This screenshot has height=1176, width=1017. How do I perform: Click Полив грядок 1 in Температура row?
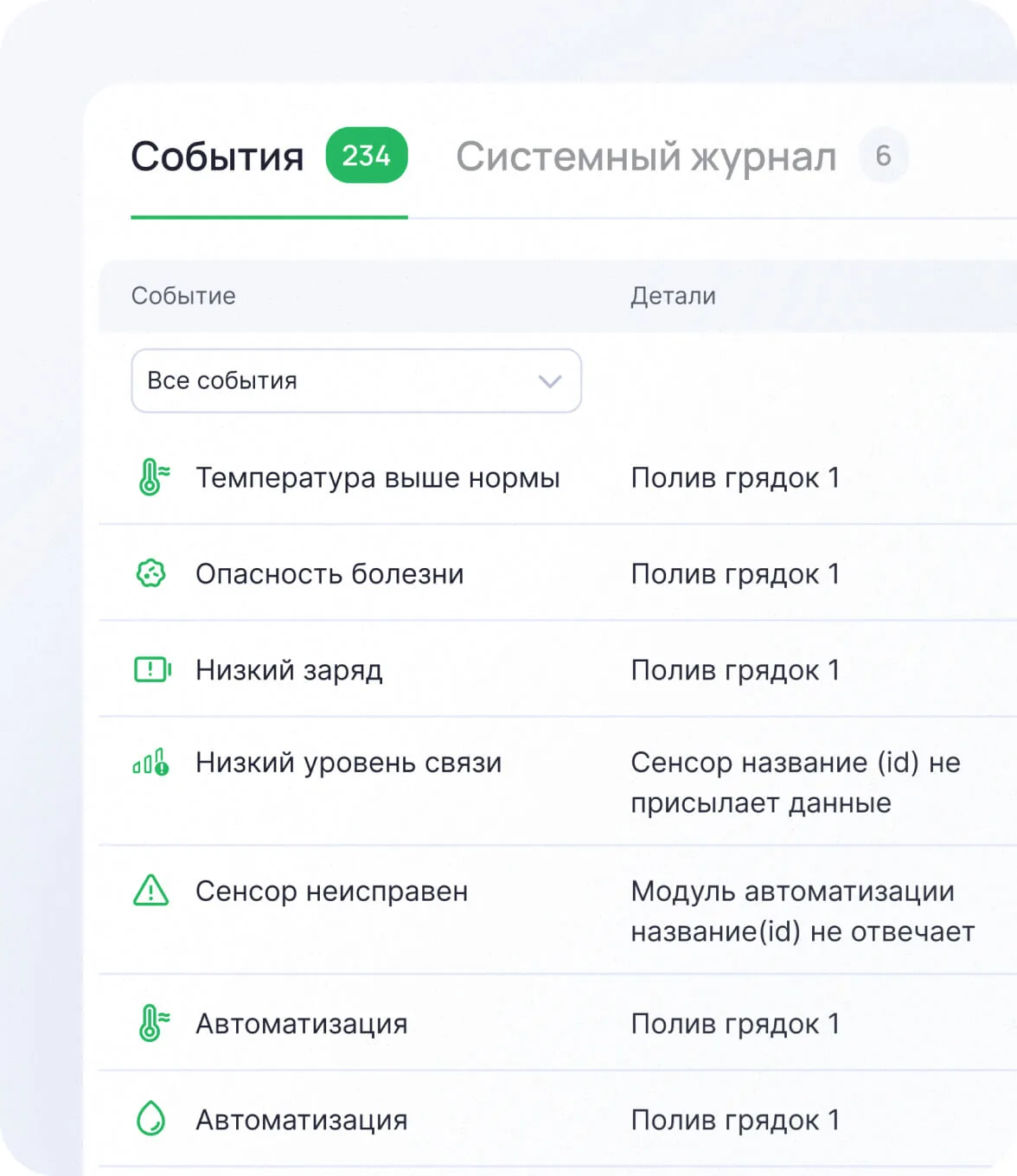pos(735,477)
